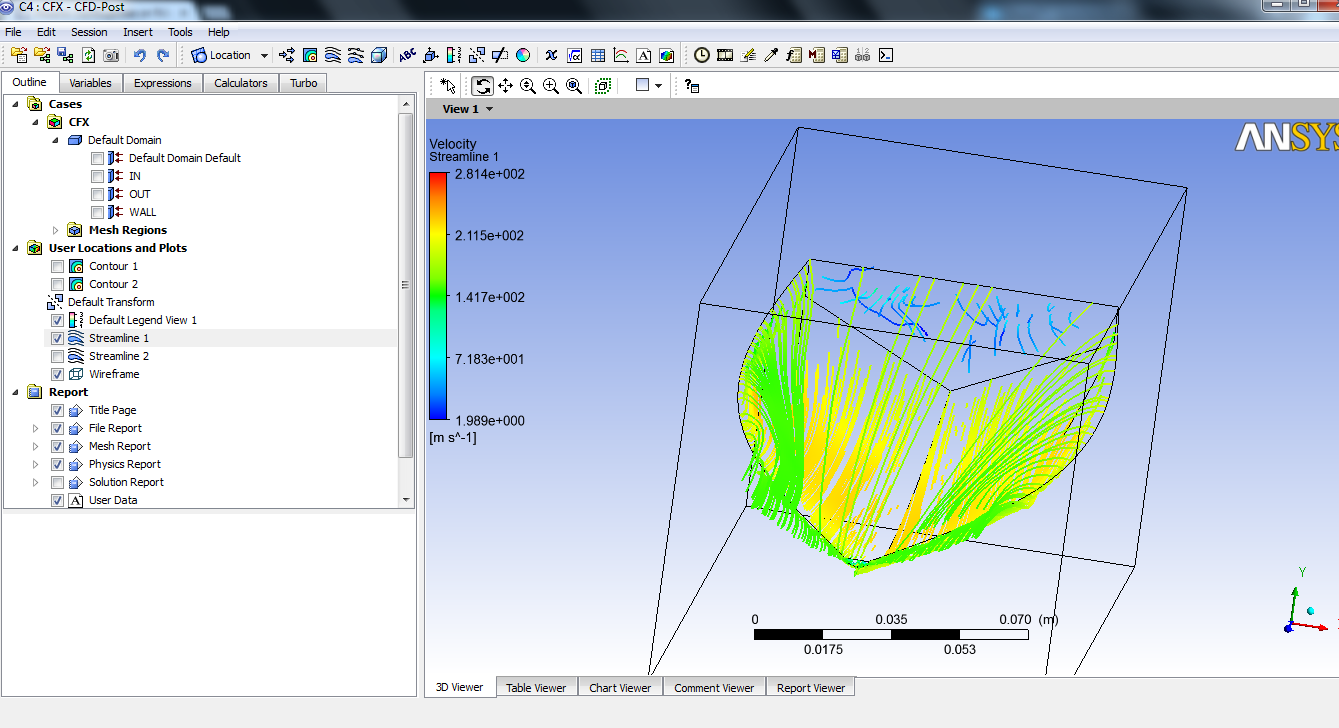Image resolution: width=1339 pixels, height=728 pixels.
Task: Open the Command Editor icon
Action: click(x=886, y=55)
